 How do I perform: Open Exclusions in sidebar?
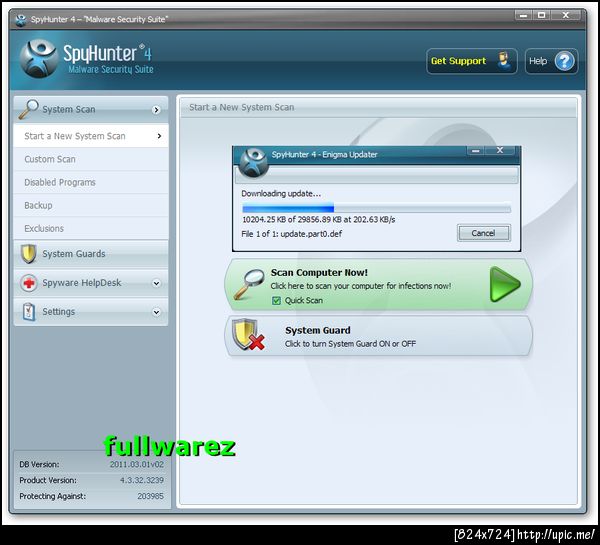coord(91,228)
